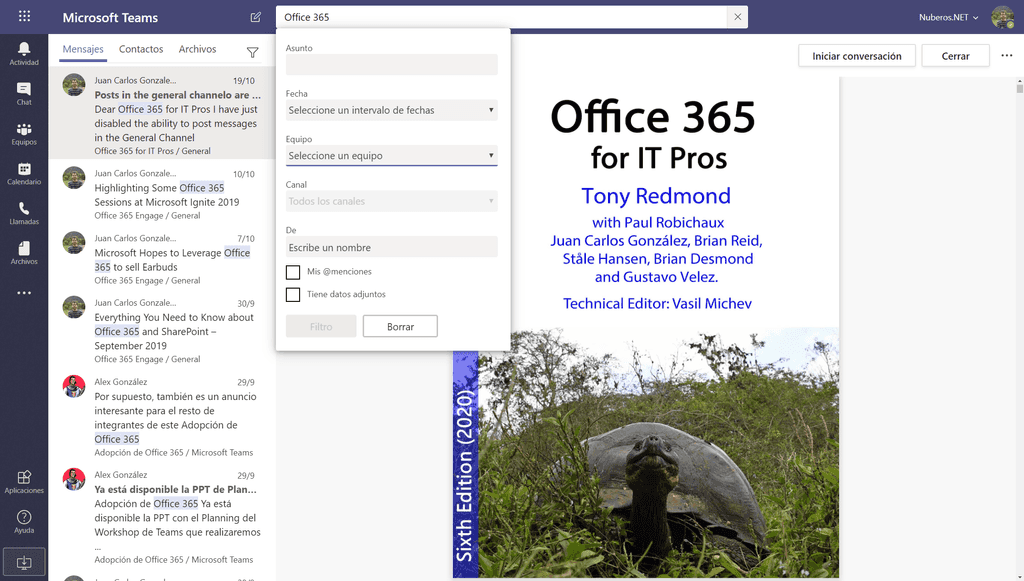The width and height of the screenshot is (1024, 581).
Task: Click the Microsoft Teams title
Action: [x=110, y=18]
